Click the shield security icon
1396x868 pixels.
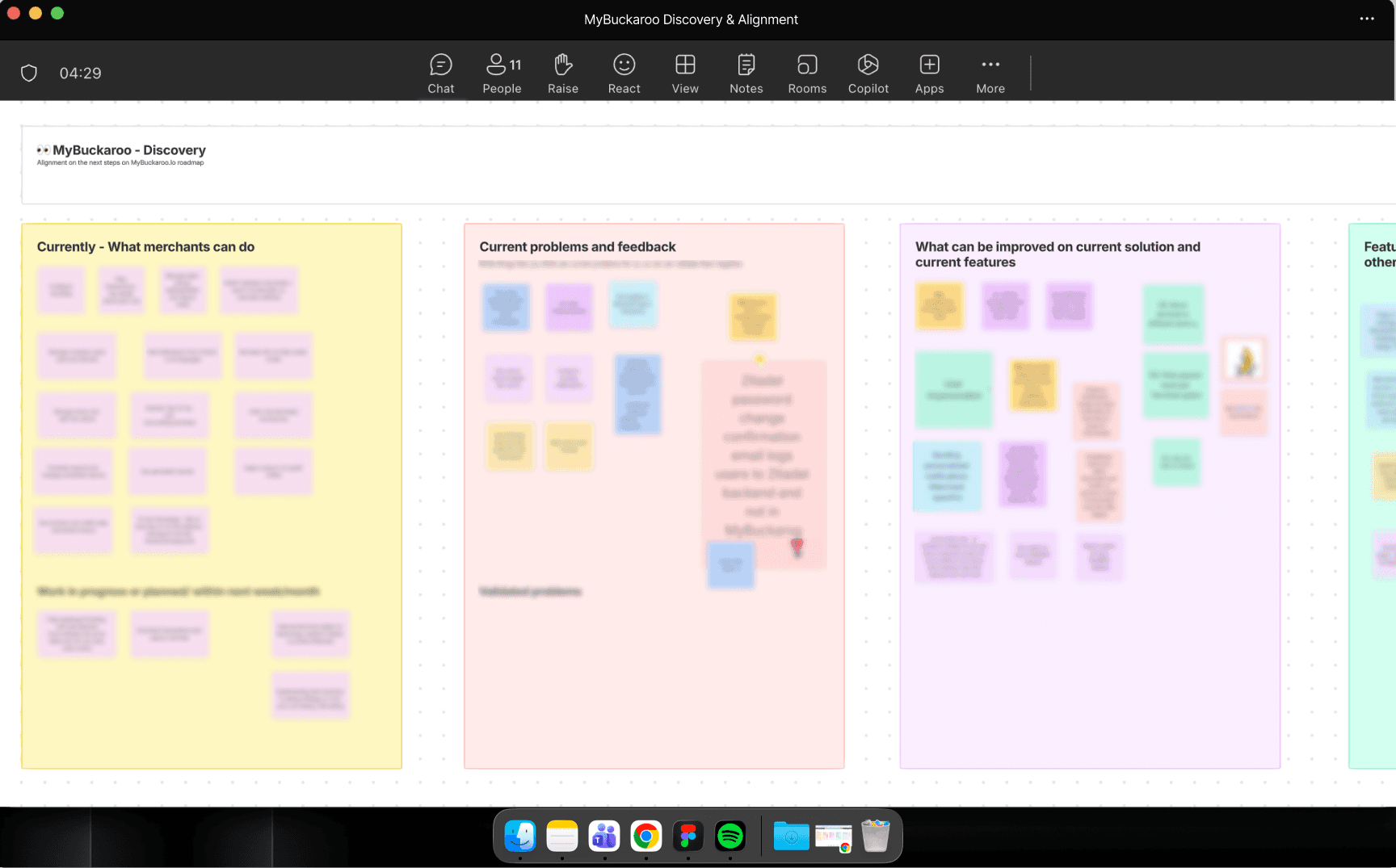click(29, 73)
